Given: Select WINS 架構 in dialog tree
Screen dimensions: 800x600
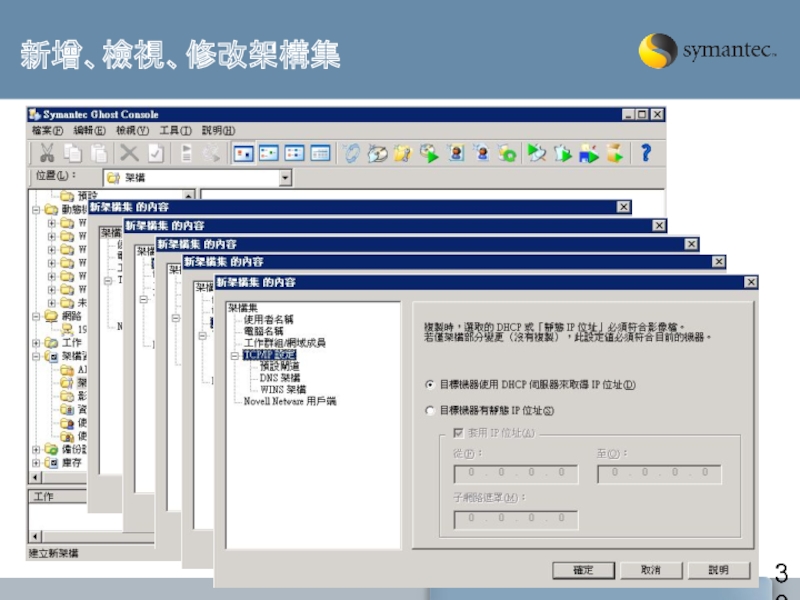Looking at the screenshot, I should pos(283,390).
